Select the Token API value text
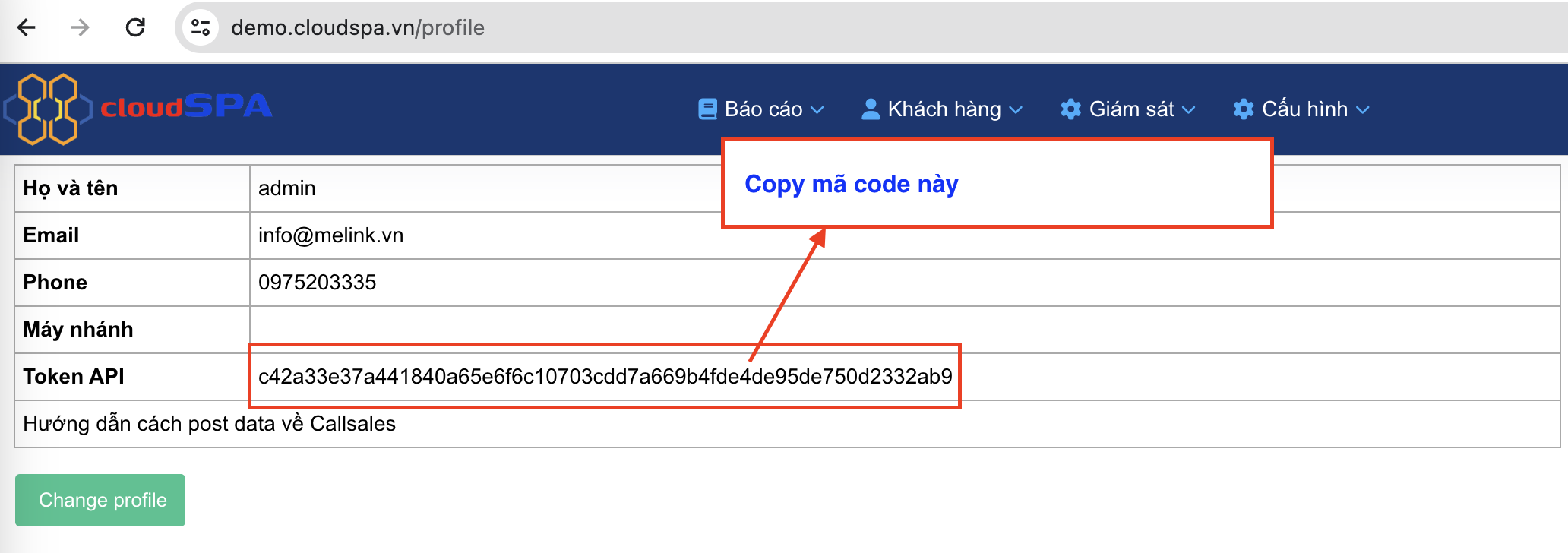 click(x=605, y=377)
